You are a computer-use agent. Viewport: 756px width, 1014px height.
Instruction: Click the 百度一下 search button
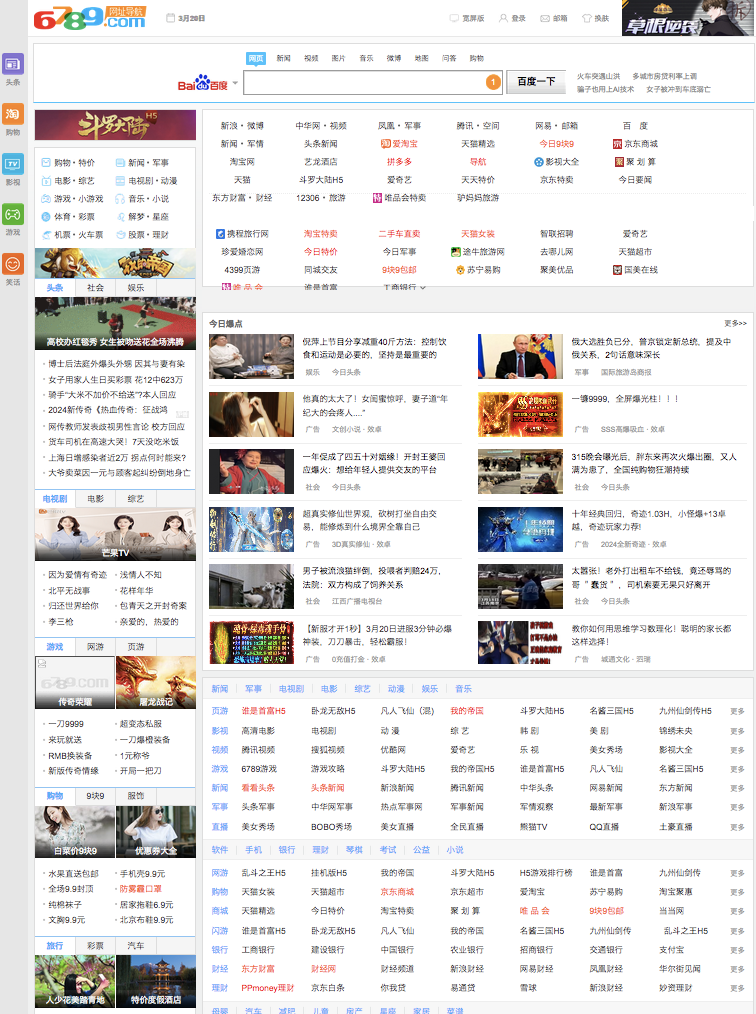pyautogui.click(x=536, y=81)
